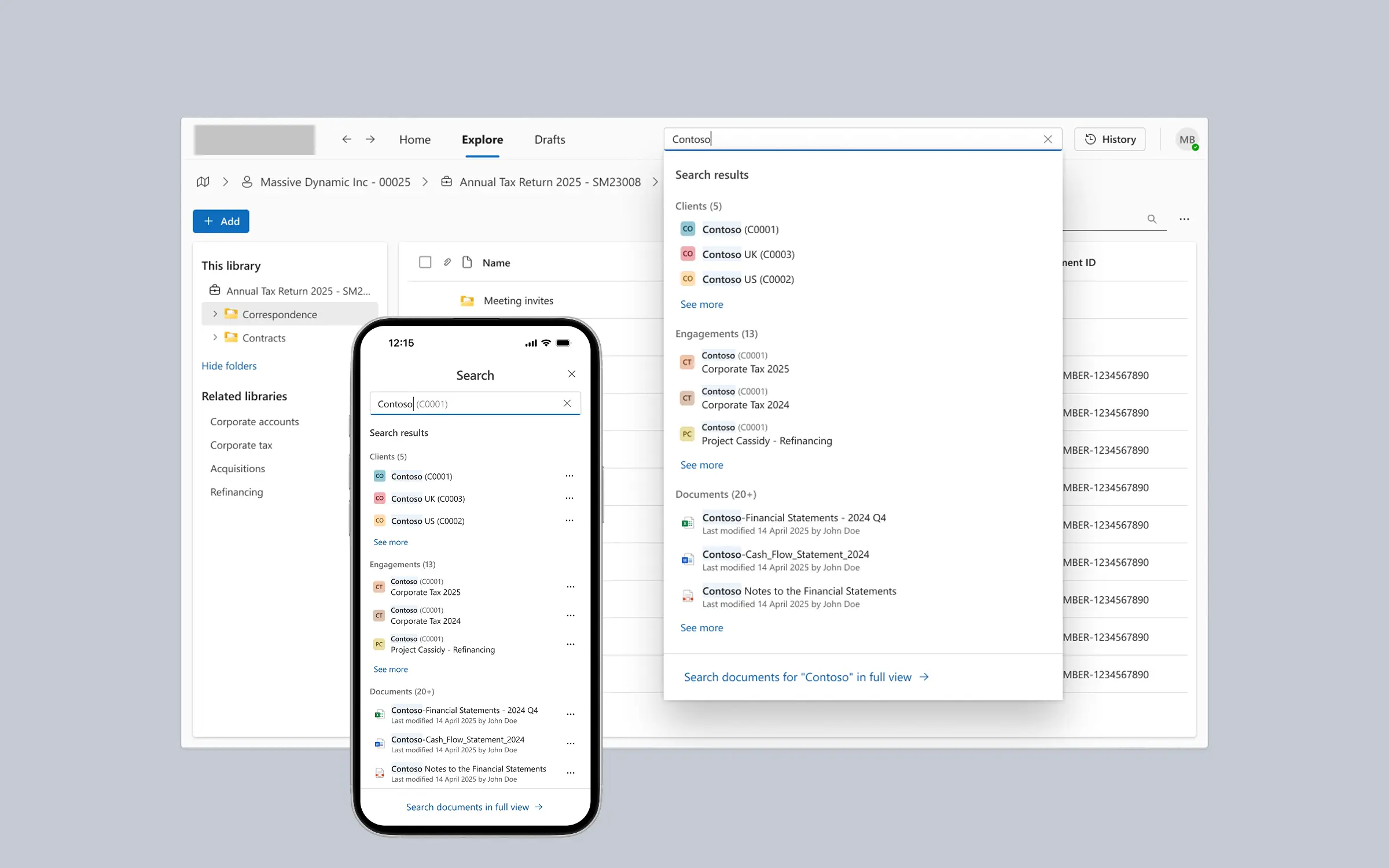Open more options for mobile Contoso-Financial Statements document
This screenshot has width=1389, height=868.
point(571,714)
